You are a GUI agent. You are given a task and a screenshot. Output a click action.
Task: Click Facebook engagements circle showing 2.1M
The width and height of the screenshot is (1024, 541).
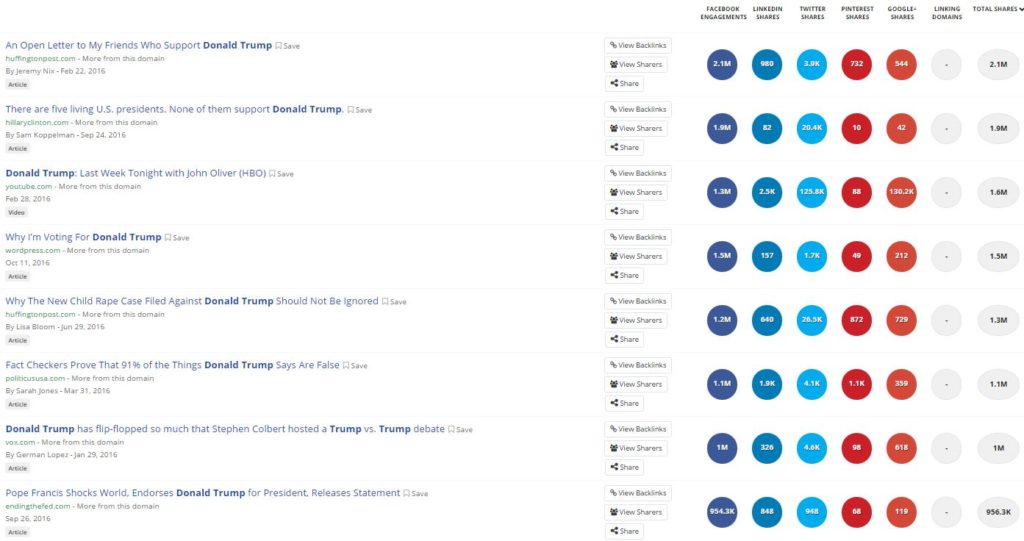pos(722,64)
